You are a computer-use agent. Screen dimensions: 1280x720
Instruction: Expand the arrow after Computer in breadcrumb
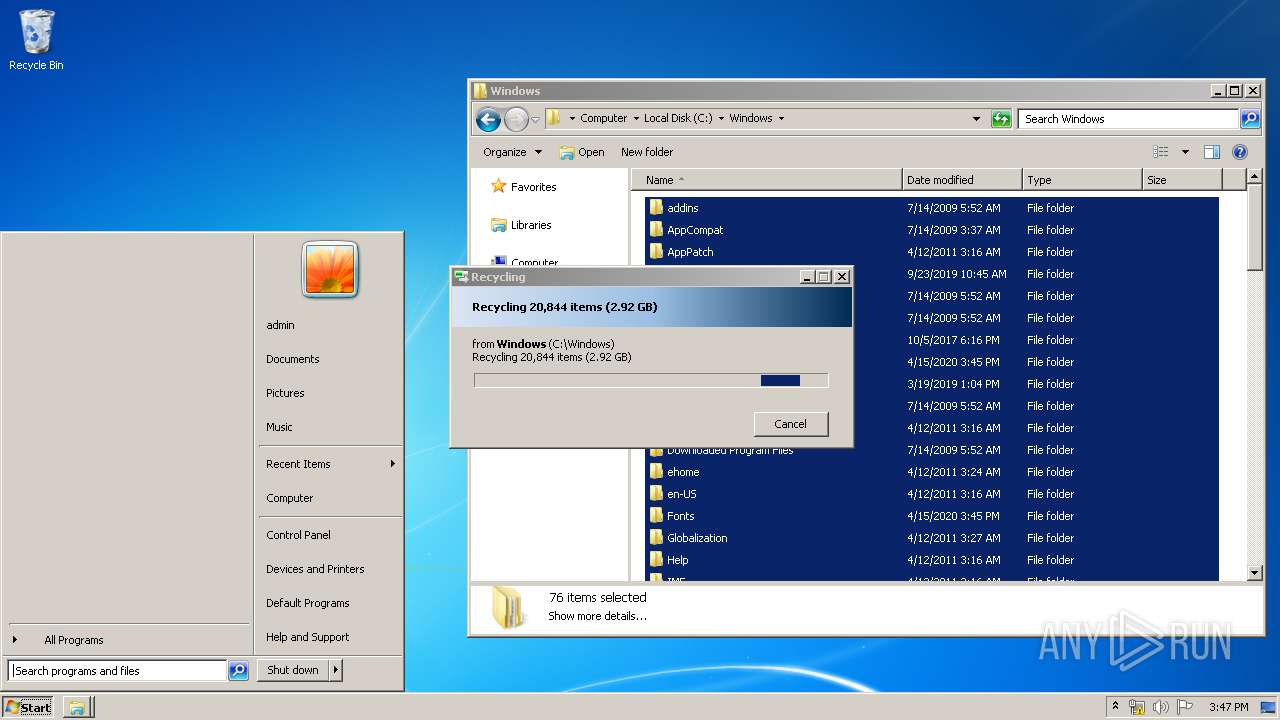point(635,119)
